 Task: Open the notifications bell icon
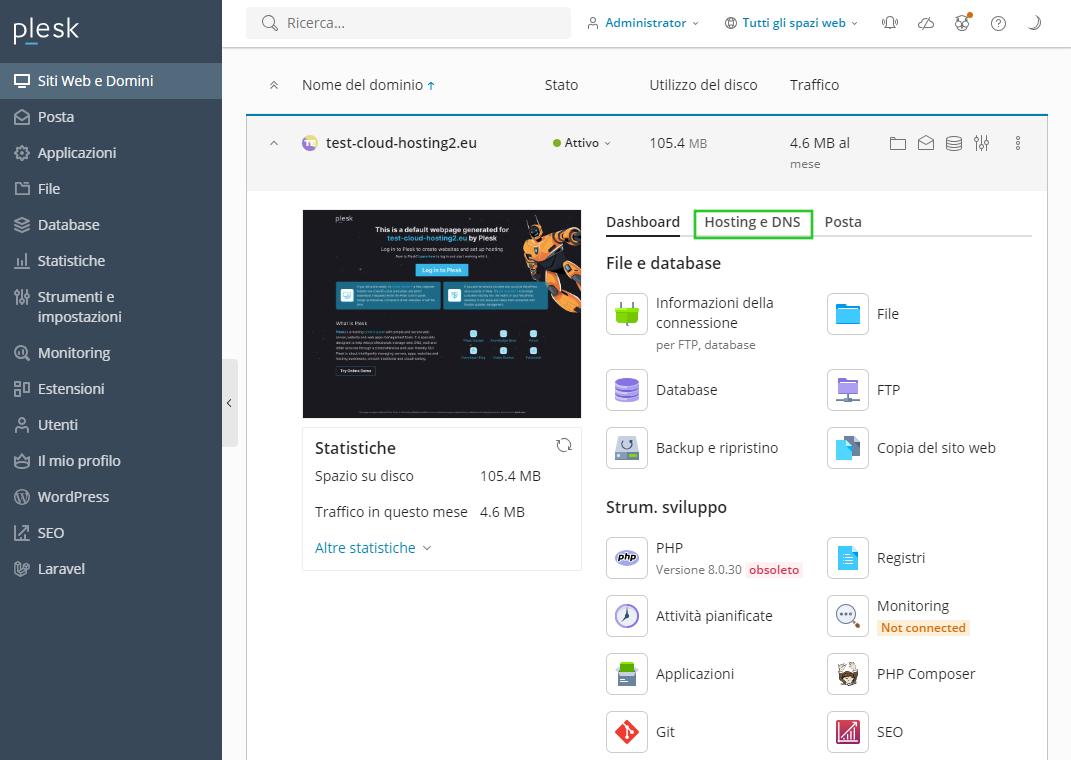[889, 23]
